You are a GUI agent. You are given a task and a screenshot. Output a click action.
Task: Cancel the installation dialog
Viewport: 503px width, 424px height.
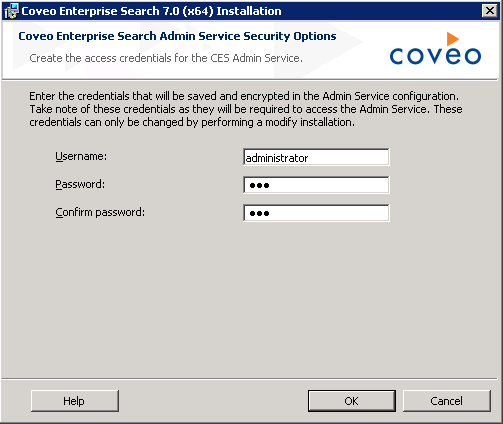point(447,401)
